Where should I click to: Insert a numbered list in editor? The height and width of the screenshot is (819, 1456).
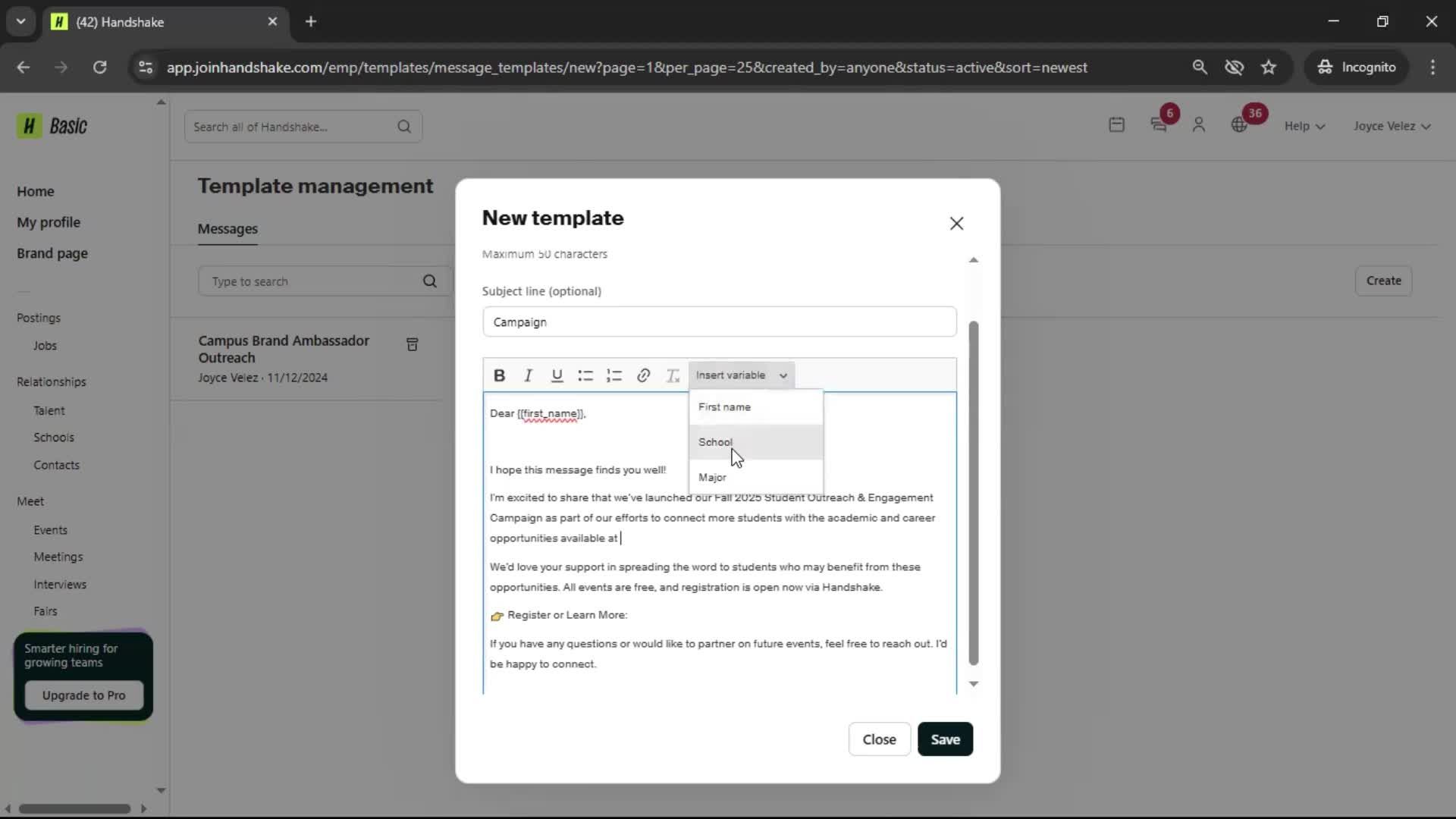point(614,375)
